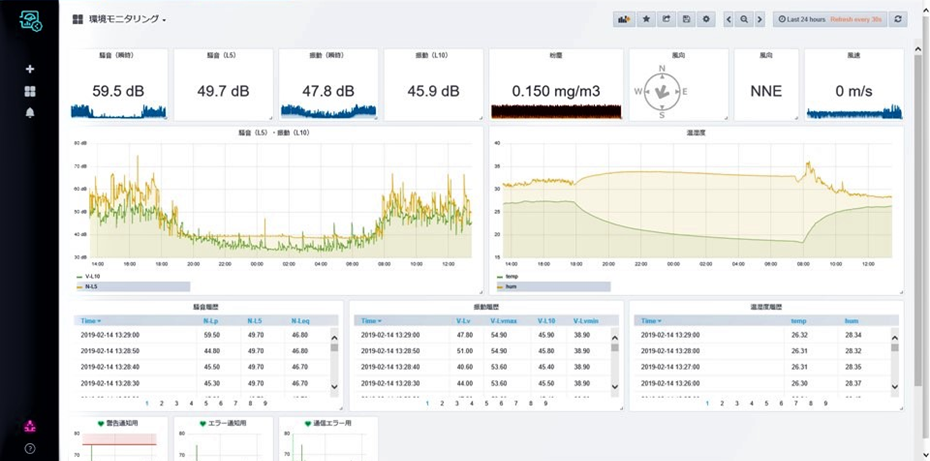Go to page 2 of 騒音履歴 table
The image size is (930, 461).
[x=160, y=403]
